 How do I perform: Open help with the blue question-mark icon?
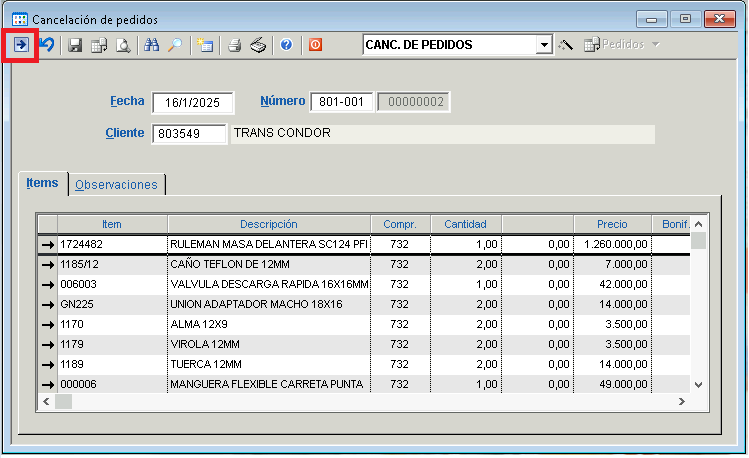coord(286,45)
